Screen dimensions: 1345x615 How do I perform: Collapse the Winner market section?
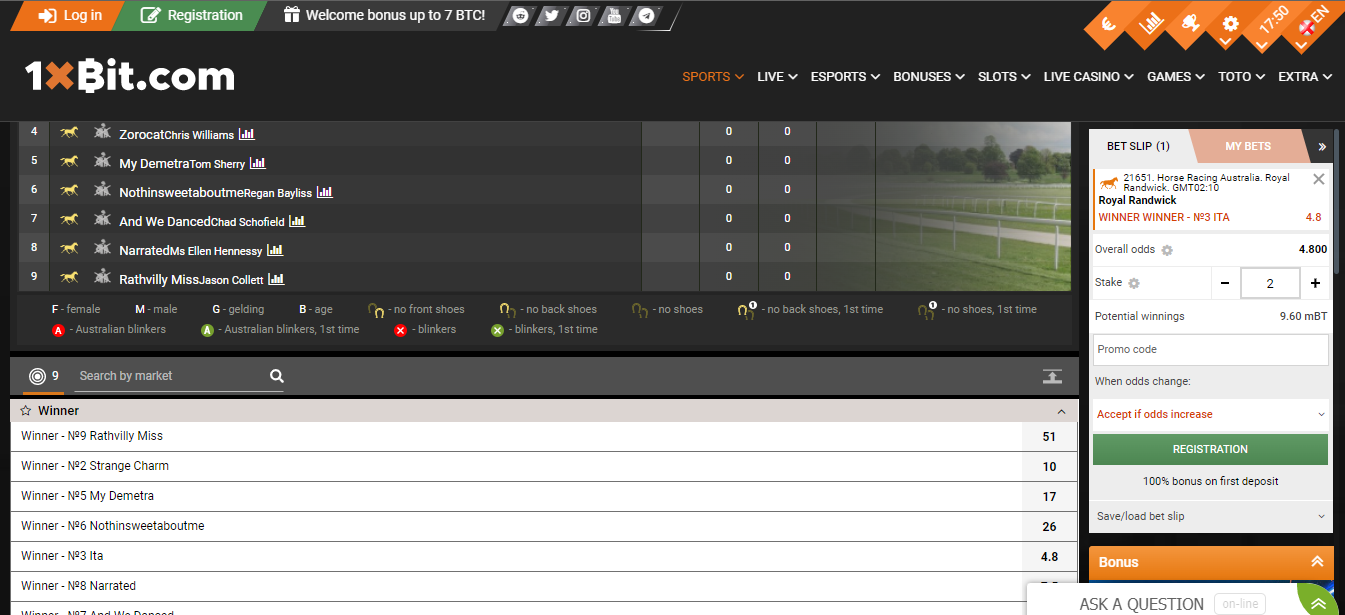(x=1061, y=411)
